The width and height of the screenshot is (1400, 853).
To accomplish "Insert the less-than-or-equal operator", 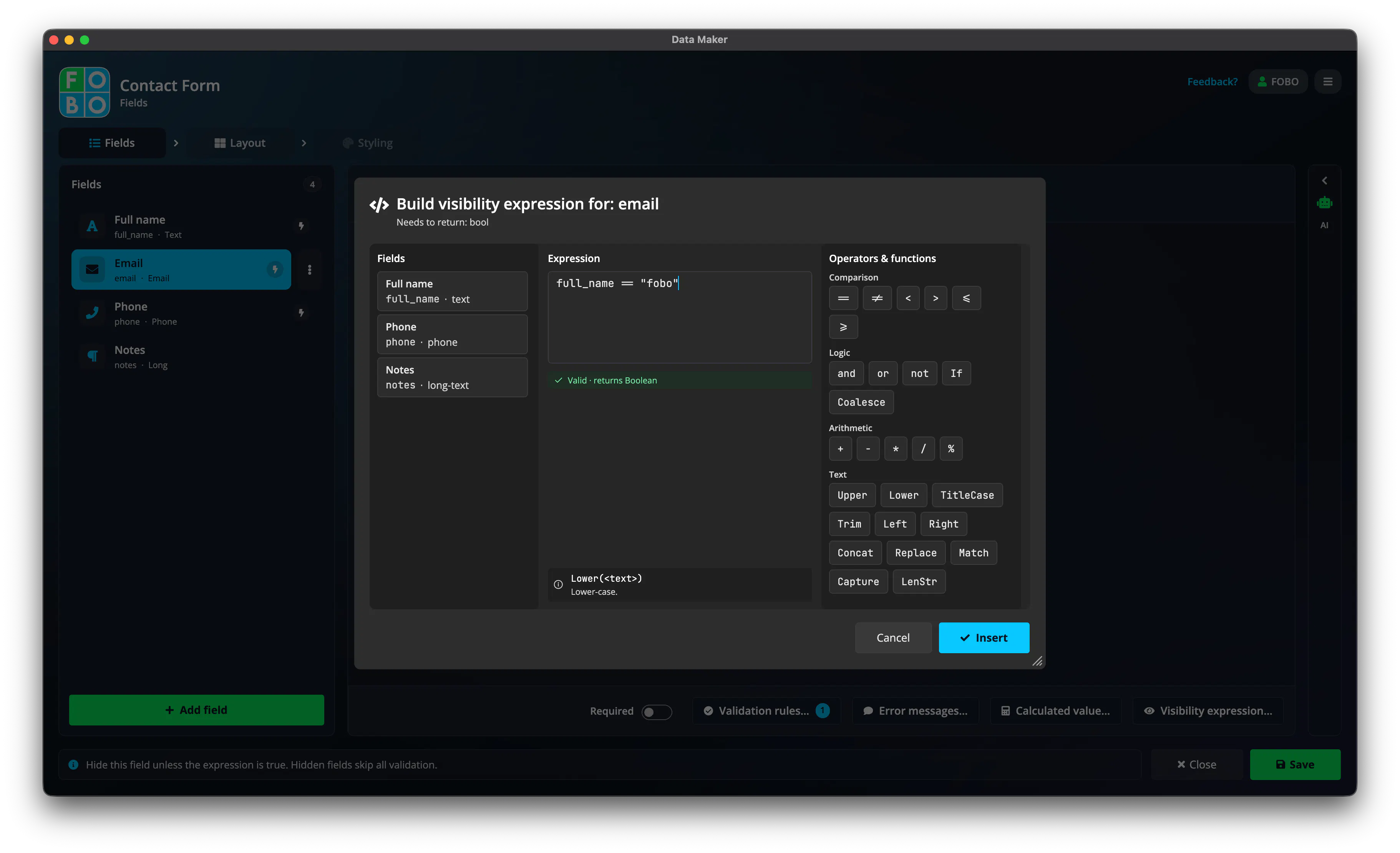I will pyautogui.click(x=967, y=298).
